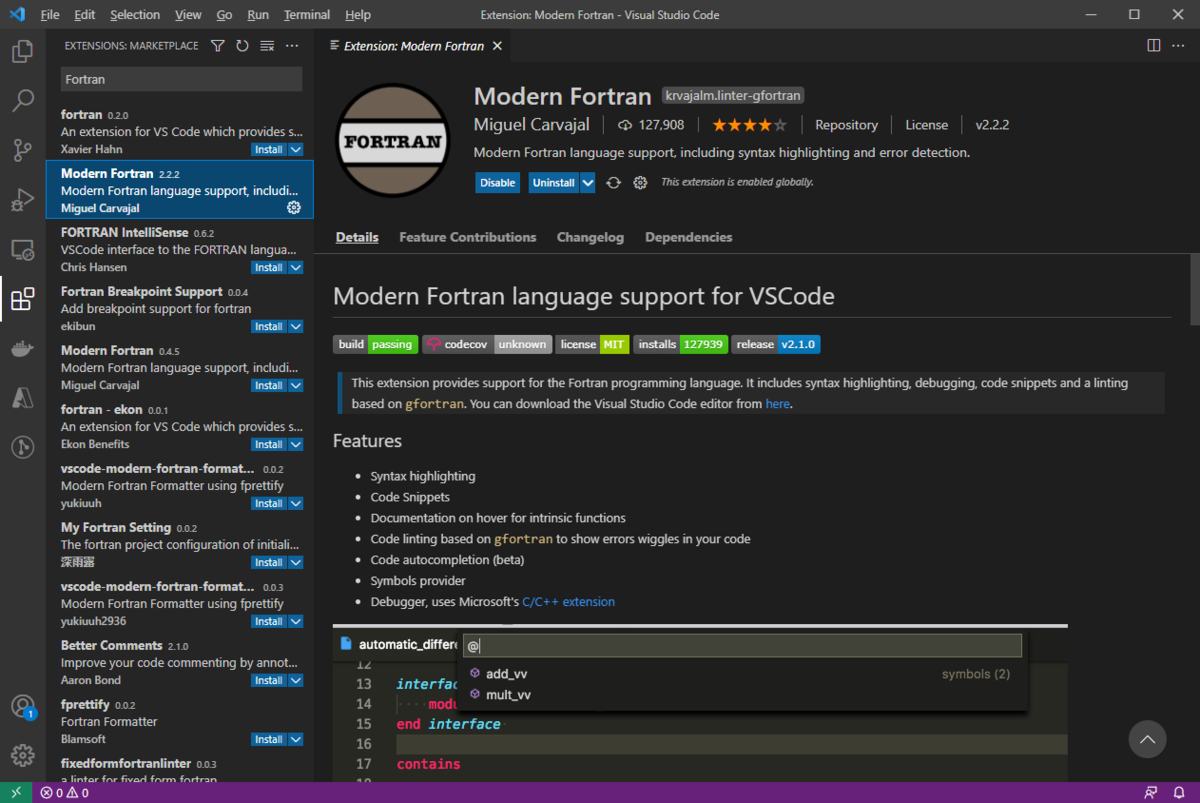The image size is (1200, 803).
Task: Click the Modern Fortran FORTRAN logo
Action: tap(392, 140)
